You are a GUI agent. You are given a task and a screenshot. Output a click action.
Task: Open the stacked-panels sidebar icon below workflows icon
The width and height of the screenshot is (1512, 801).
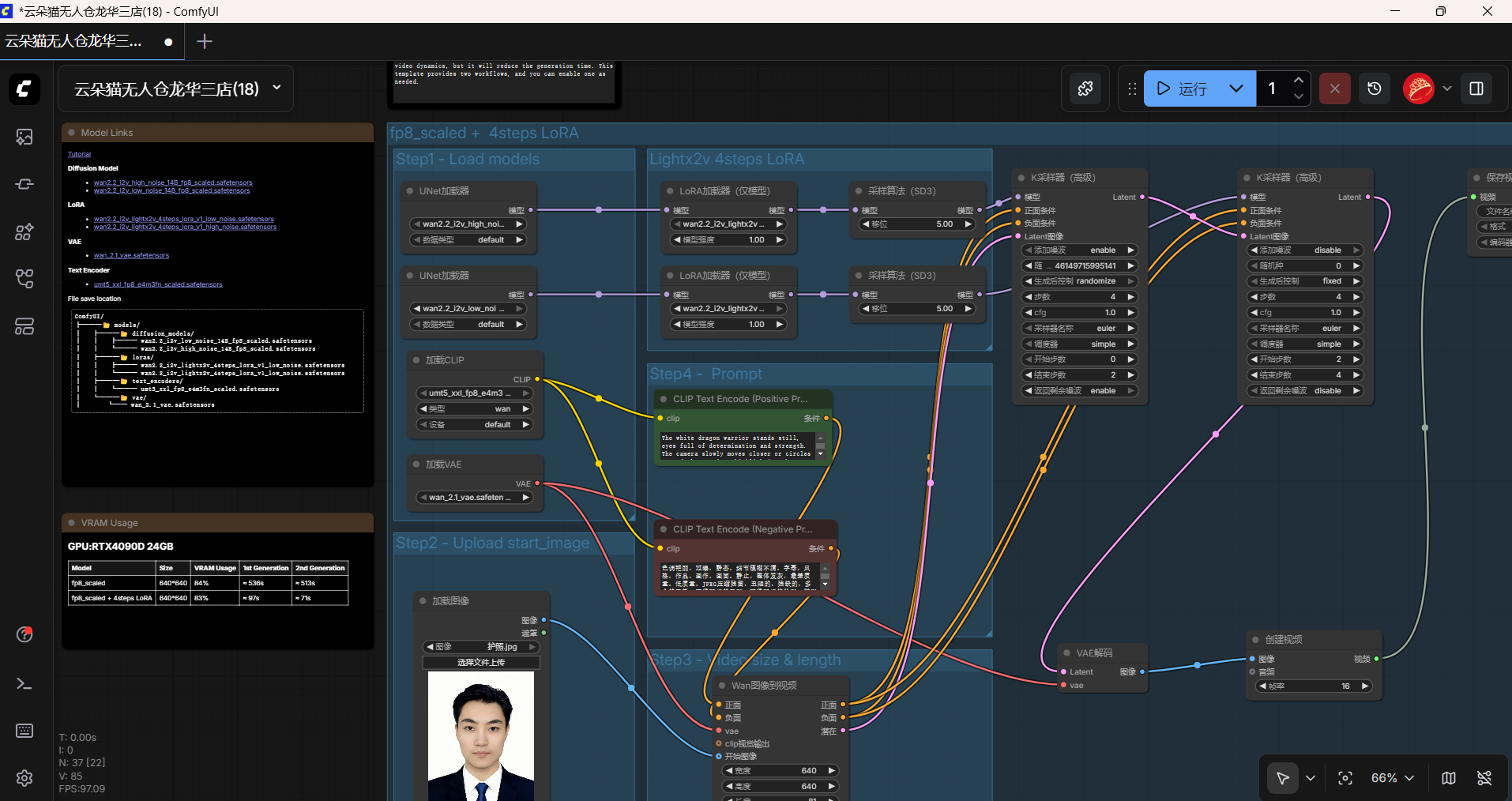coord(24,325)
